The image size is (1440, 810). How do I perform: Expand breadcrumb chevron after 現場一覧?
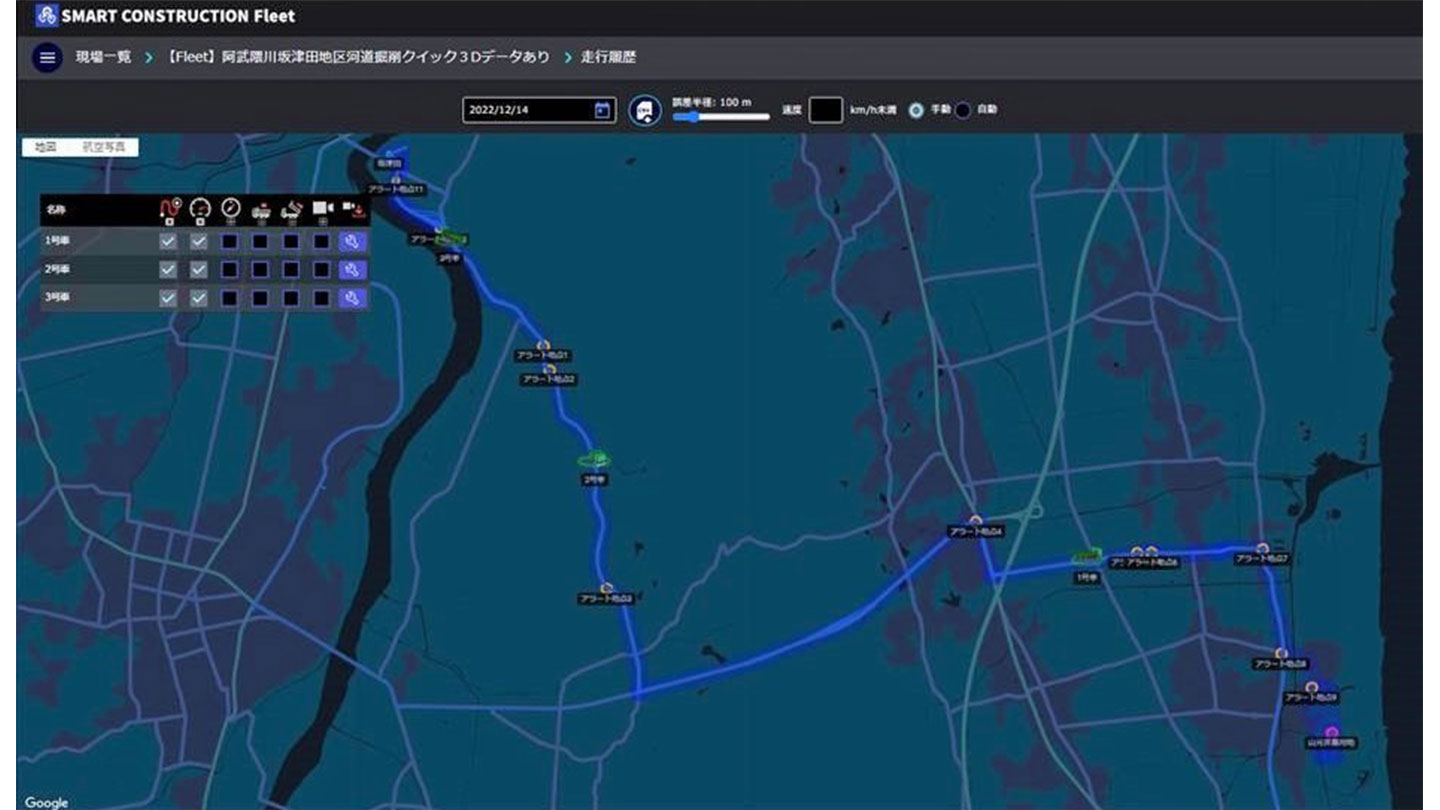(149, 58)
